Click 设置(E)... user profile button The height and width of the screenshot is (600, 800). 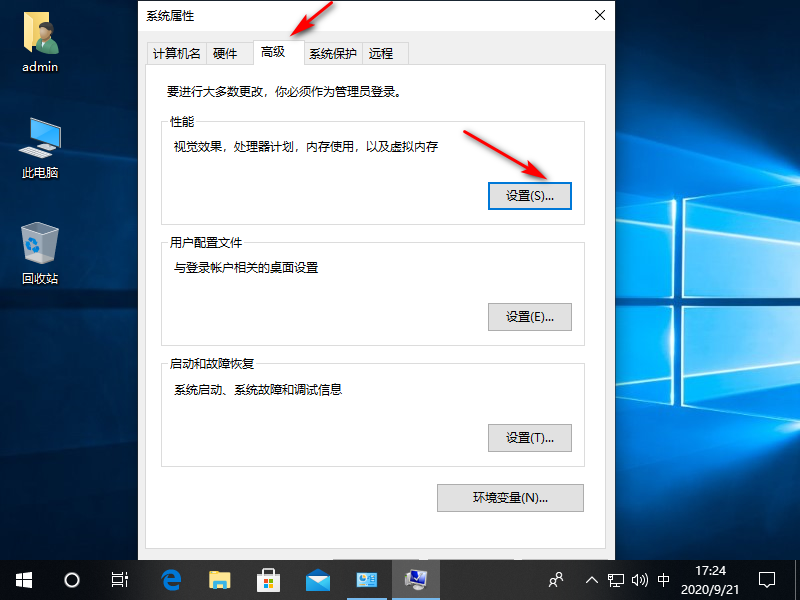pos(530,317)
